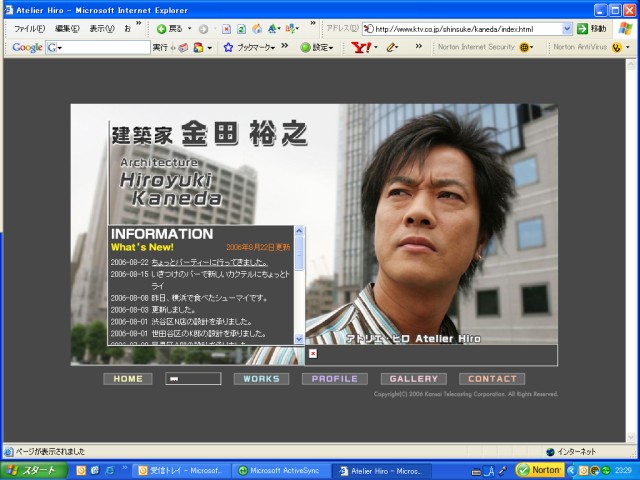Screen dimensions: 640x480
Task: Switch to Microsoft ActiveSync taskbar item
Action: point(280,471)
